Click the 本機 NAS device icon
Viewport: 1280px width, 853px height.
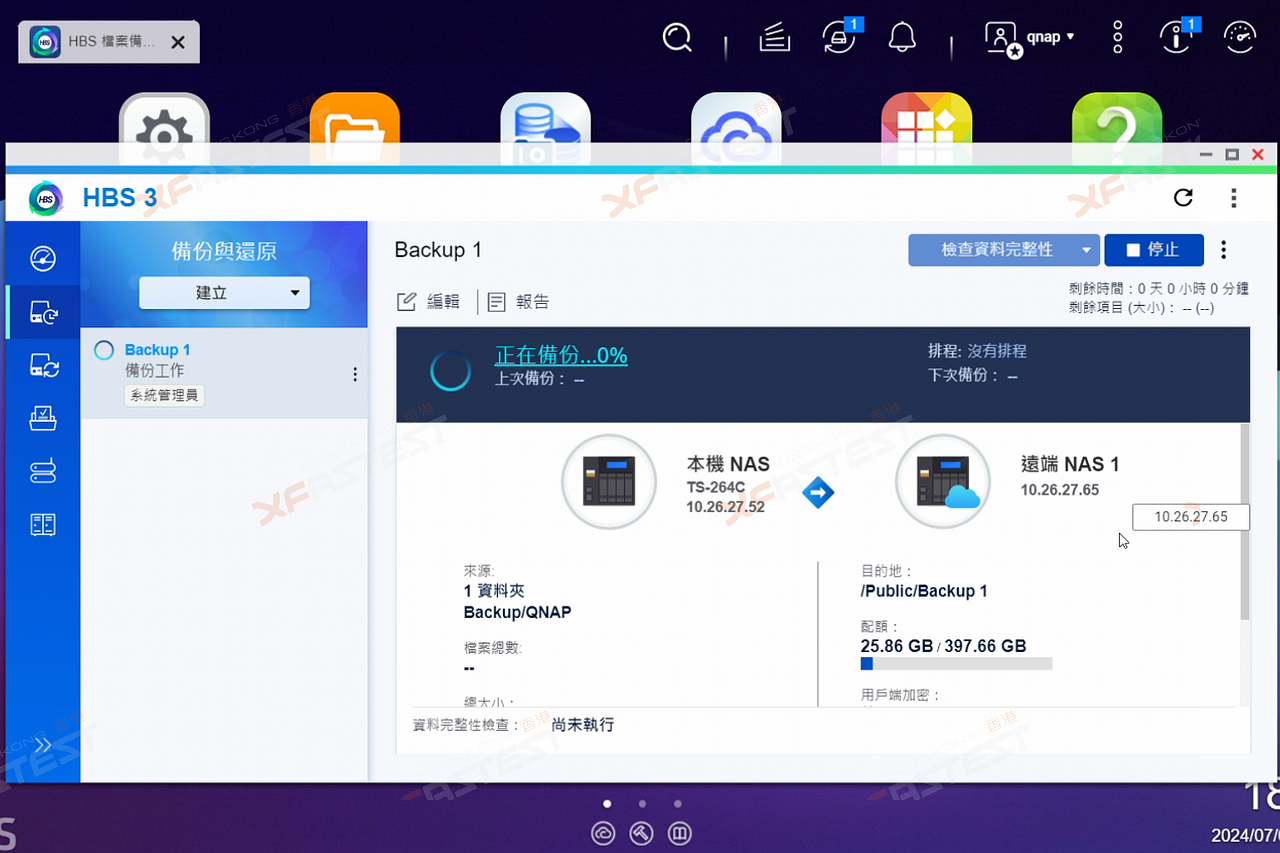coord(609,482)
